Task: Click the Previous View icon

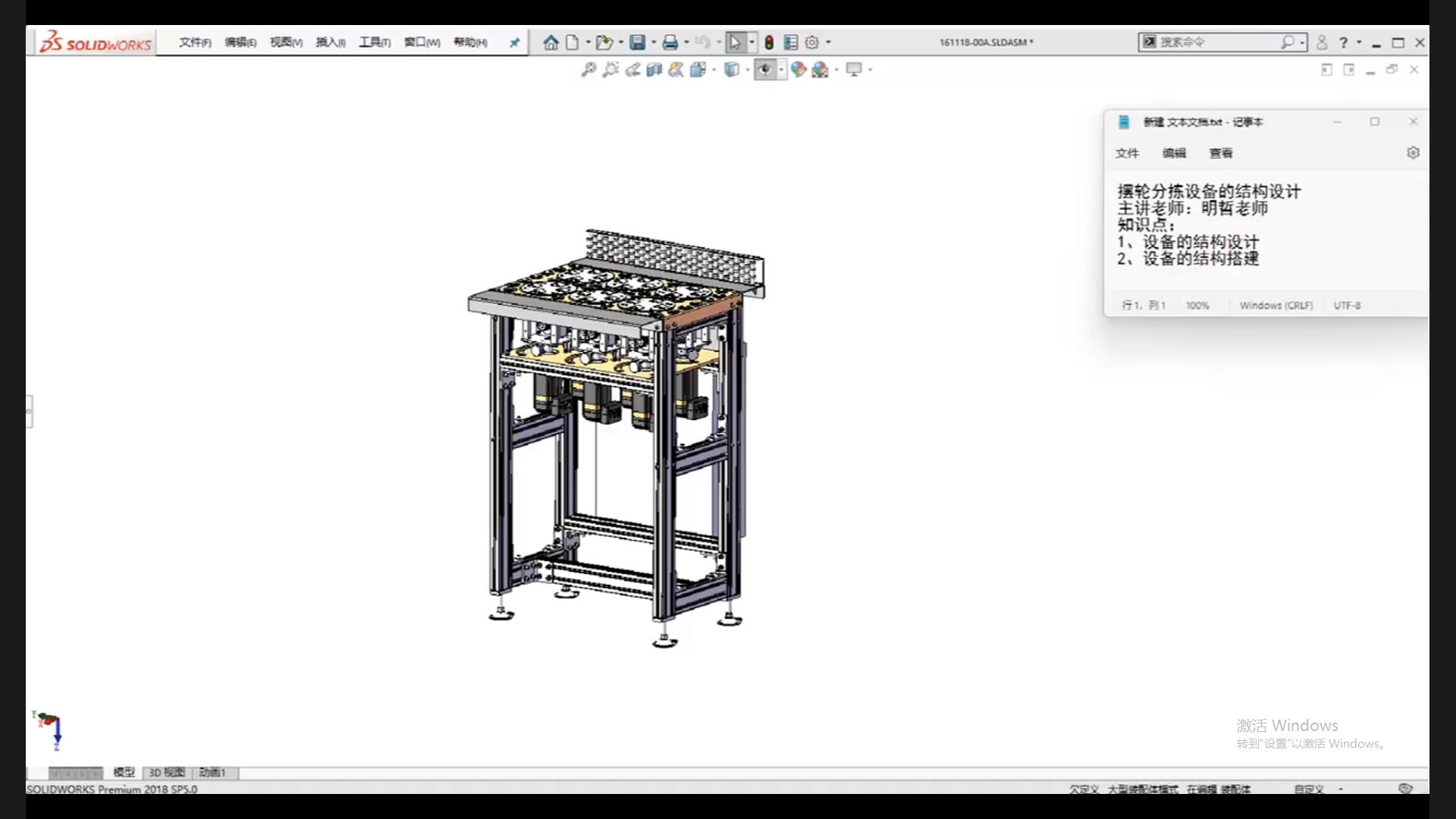Action: [632, 70]
